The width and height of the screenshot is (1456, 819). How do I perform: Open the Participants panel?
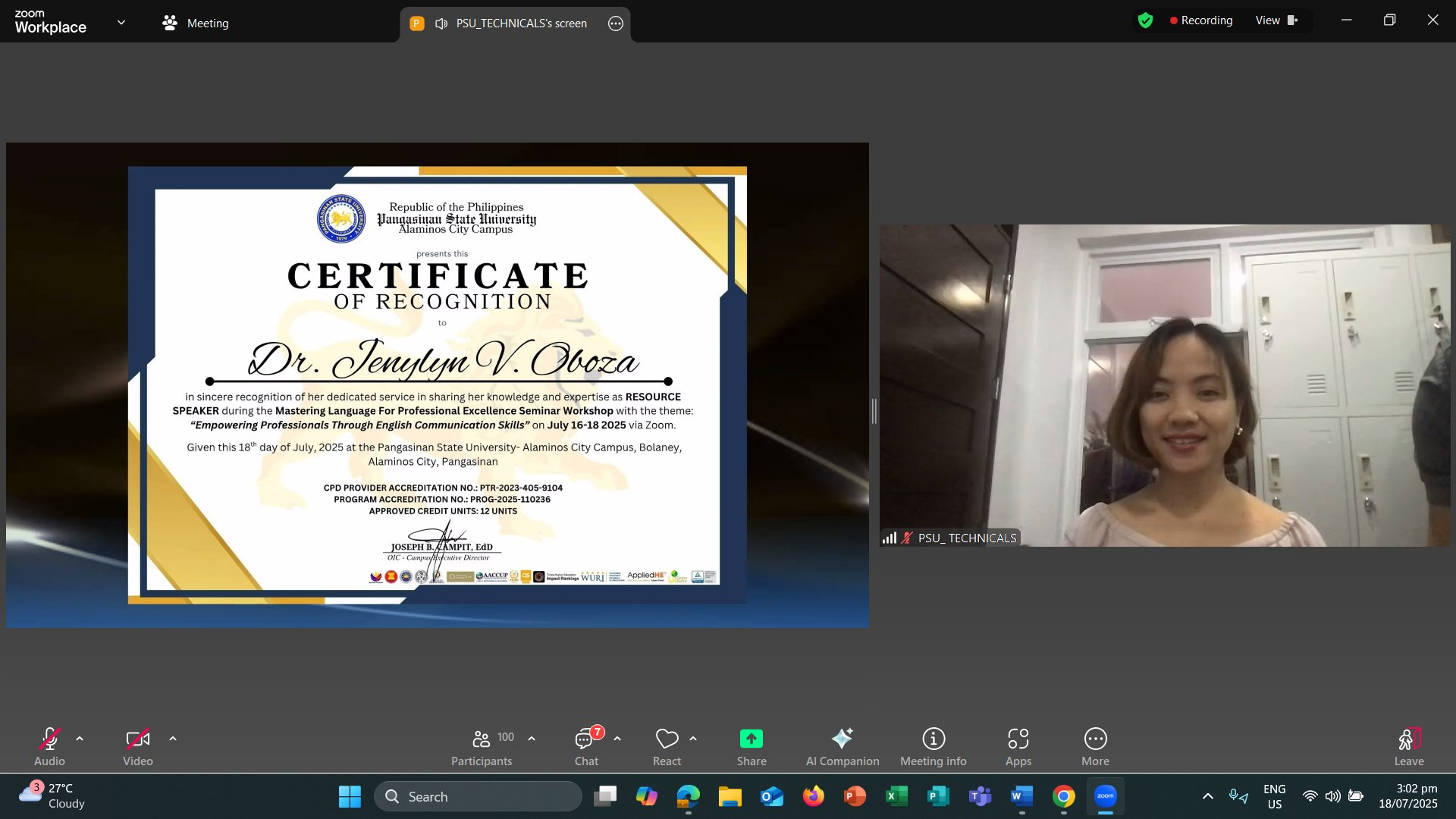tap(482, 747)
